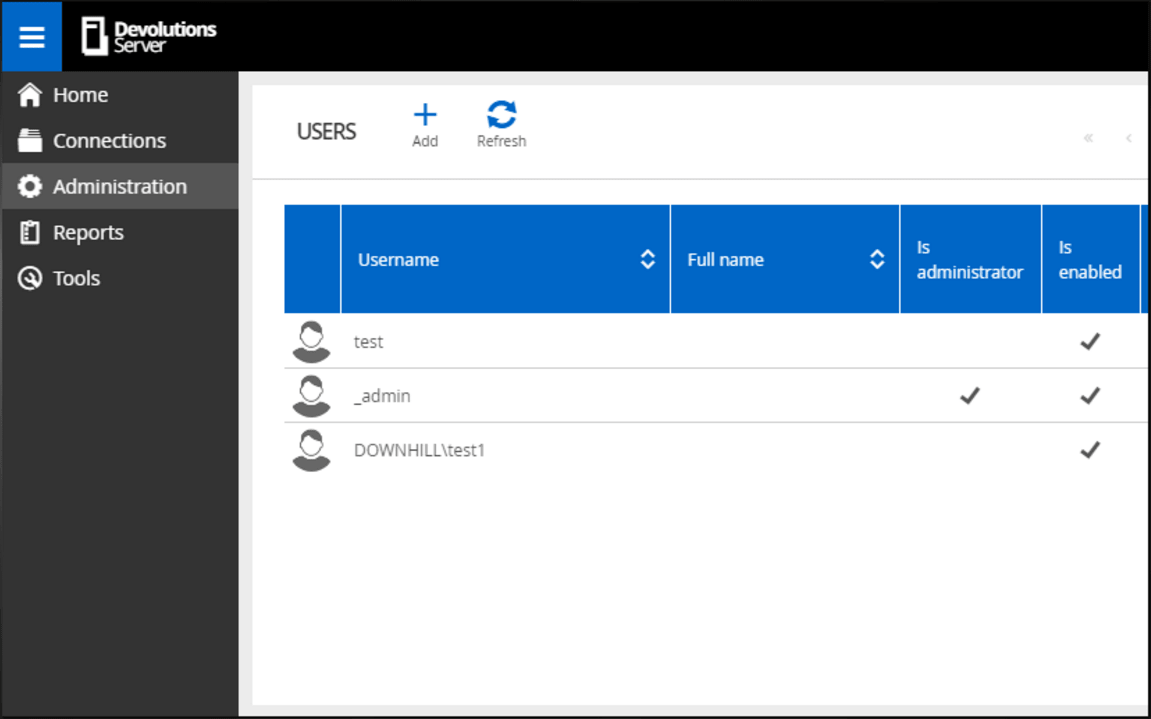Click the Refresh users icon
This screenshot has height=719, width=1151.
point(501,115)
